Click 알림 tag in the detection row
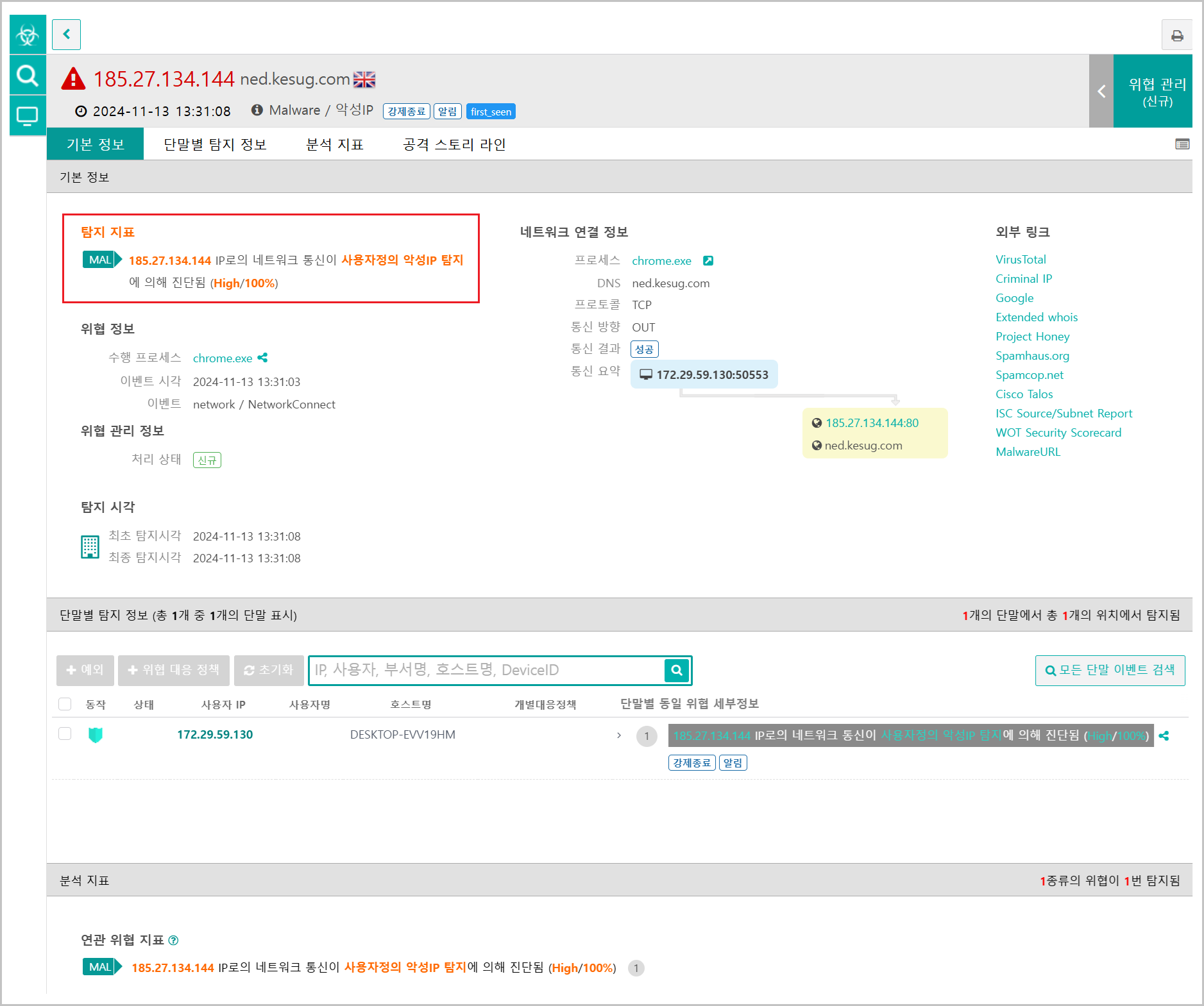1204x1006 pixels. 733,763
